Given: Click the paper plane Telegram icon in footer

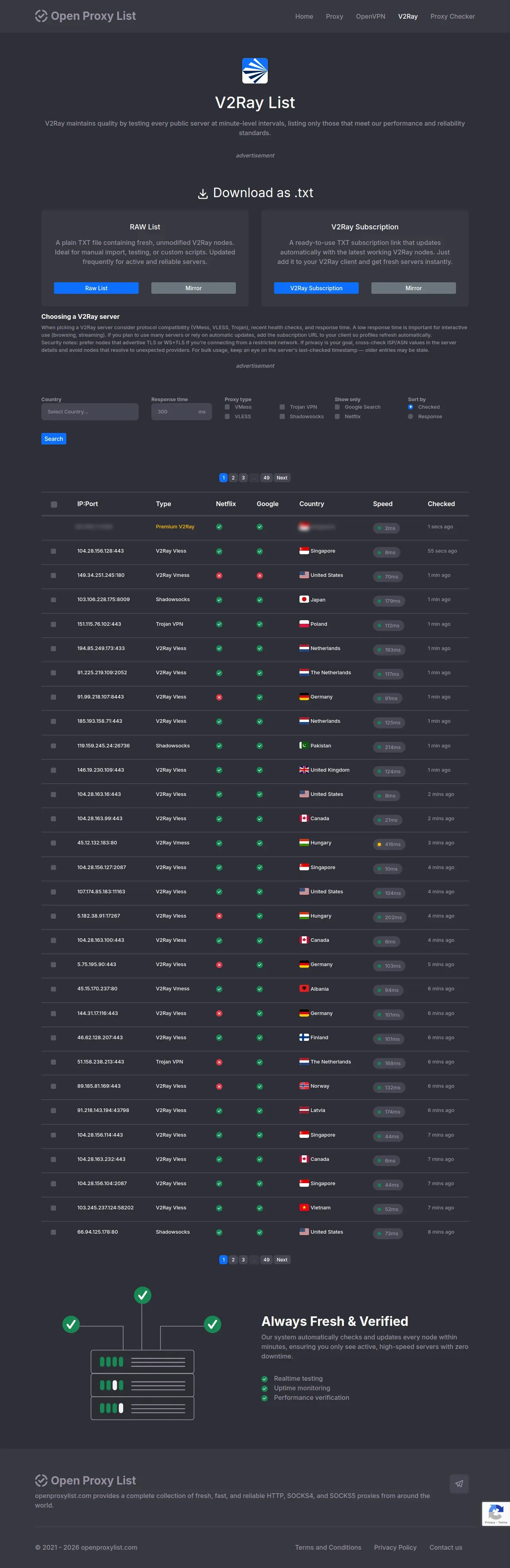Looking at the screenshot, I should coord(459,1483).
